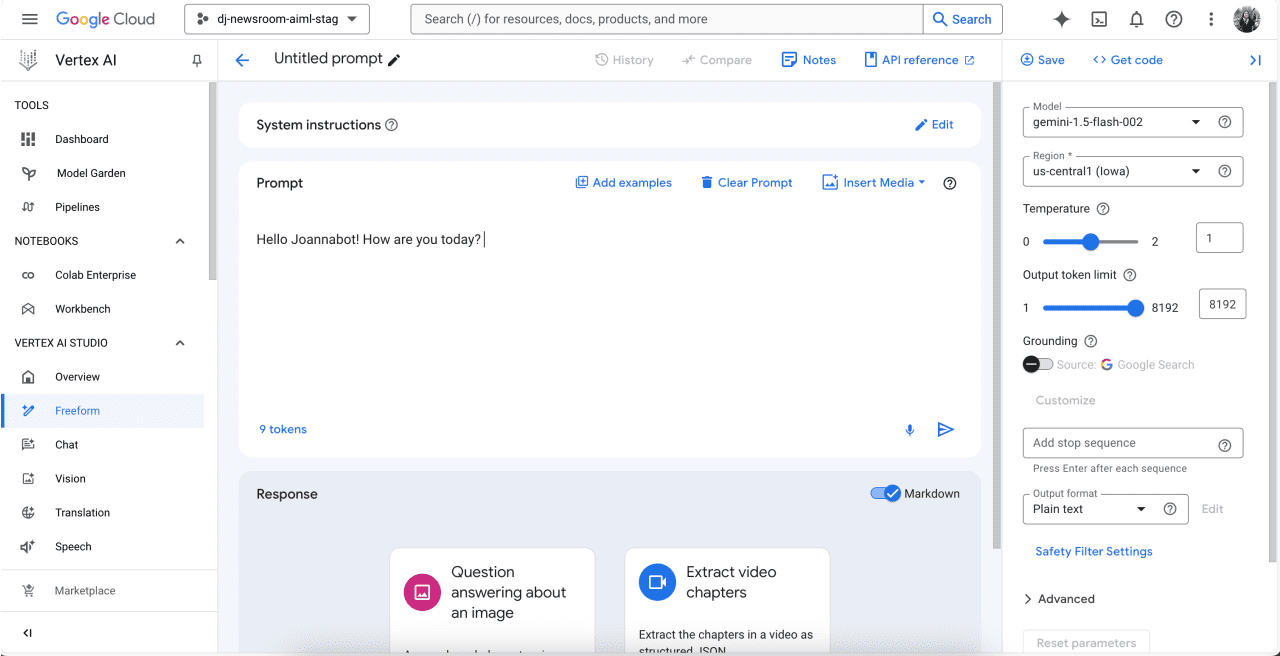This screenshot has width=1280, height=656.
Task: Open the Notes panel
Action: 809,60
